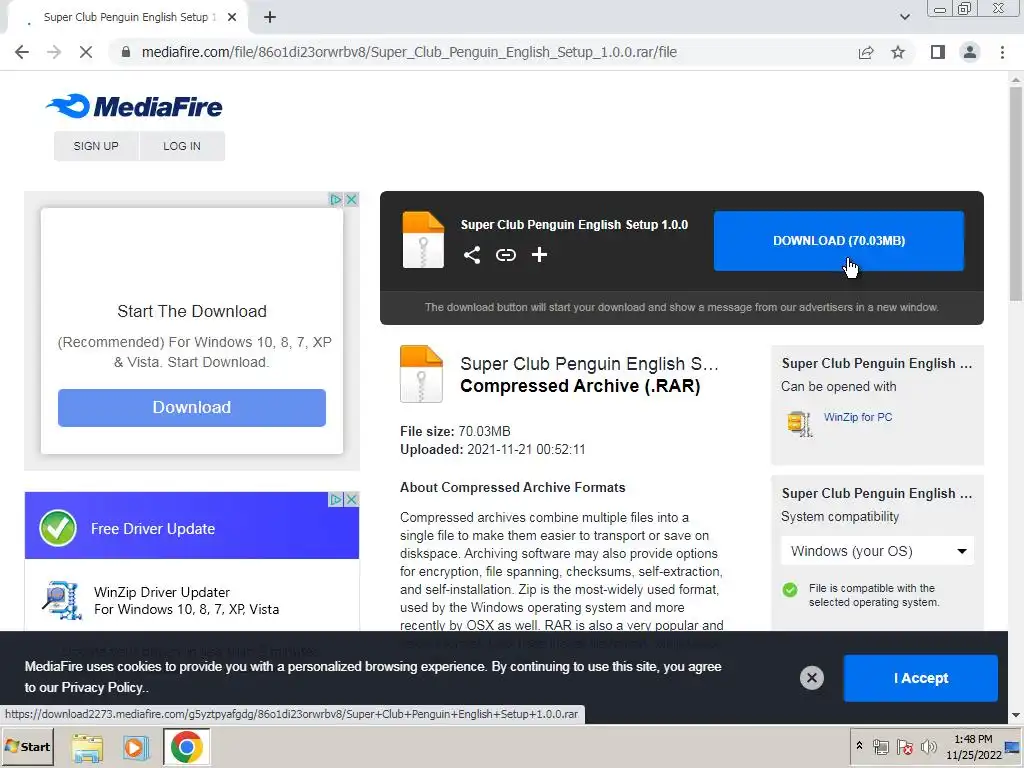
Task: Show hidden system tray icons
Action: coord(859,745)
